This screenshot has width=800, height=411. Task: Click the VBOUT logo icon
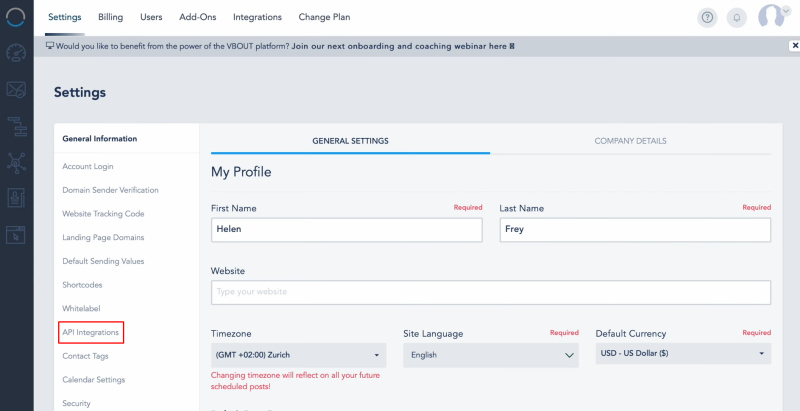pyautogui.click(x=16, y=18)
